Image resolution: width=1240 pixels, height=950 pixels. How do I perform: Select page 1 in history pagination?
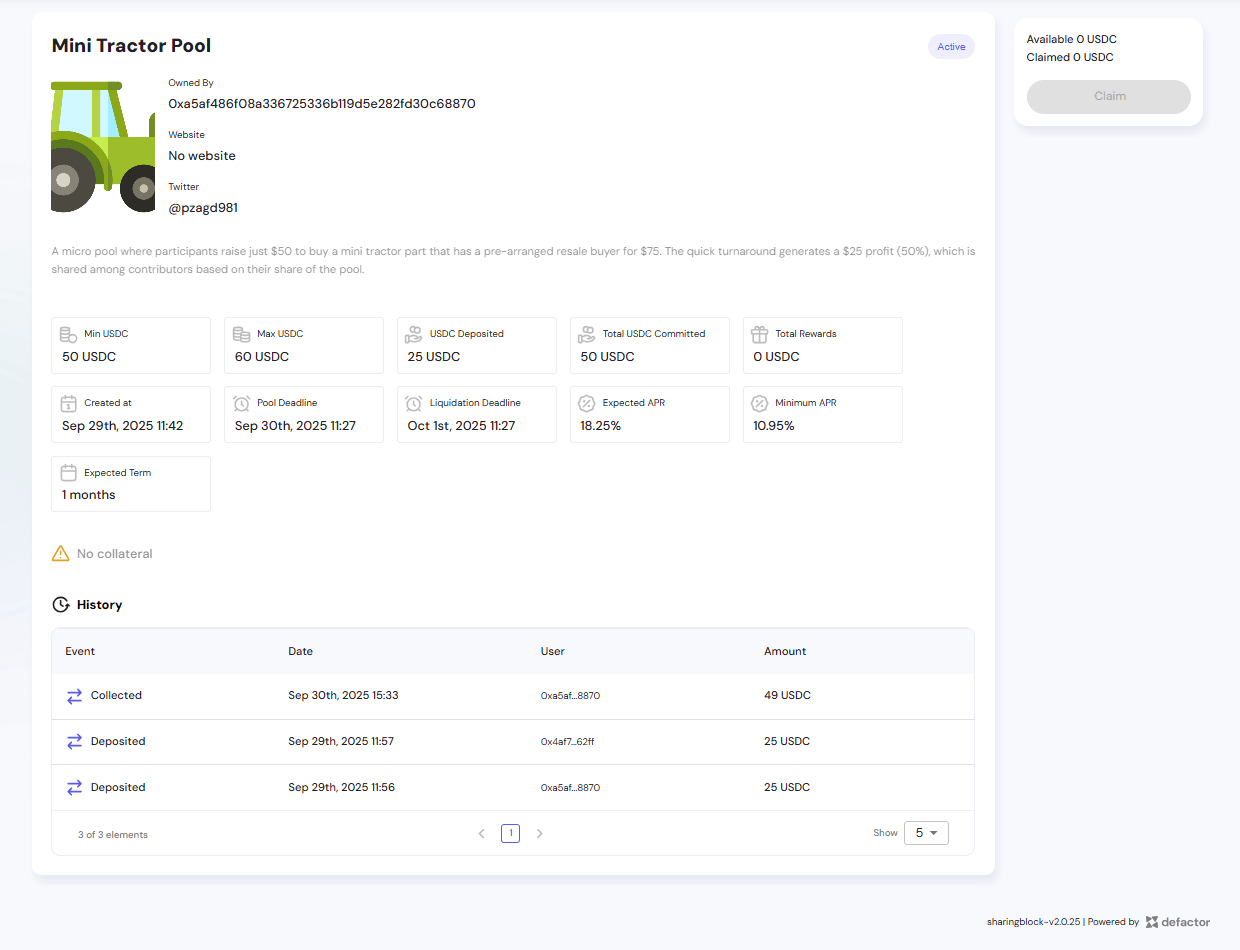coord(510,833)
